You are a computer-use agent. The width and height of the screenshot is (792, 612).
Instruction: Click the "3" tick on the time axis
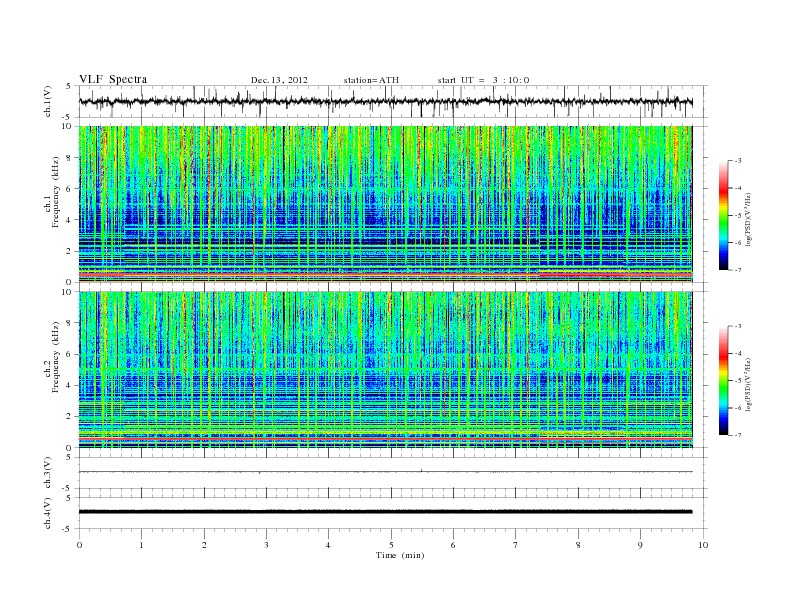tap(267, 545)
